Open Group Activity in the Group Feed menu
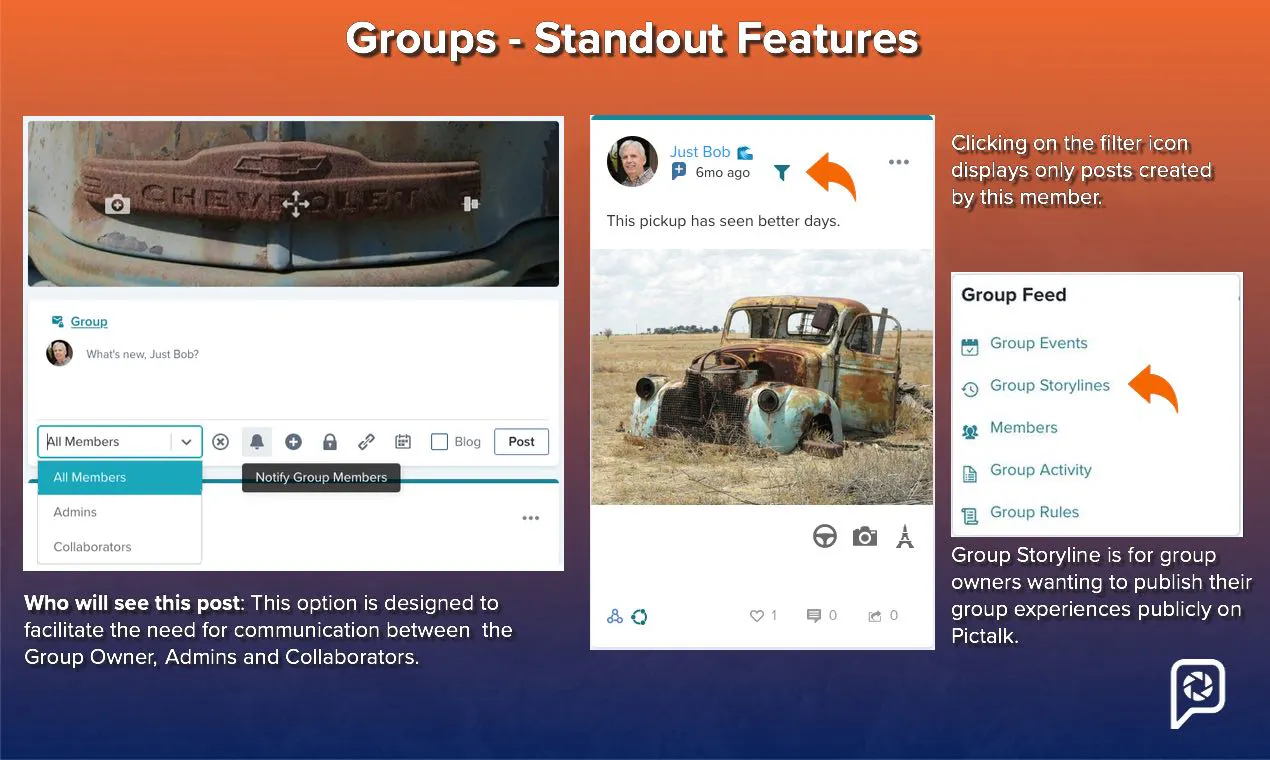The height and width of the screenshot is (760, 1270). pos(1041,469)
